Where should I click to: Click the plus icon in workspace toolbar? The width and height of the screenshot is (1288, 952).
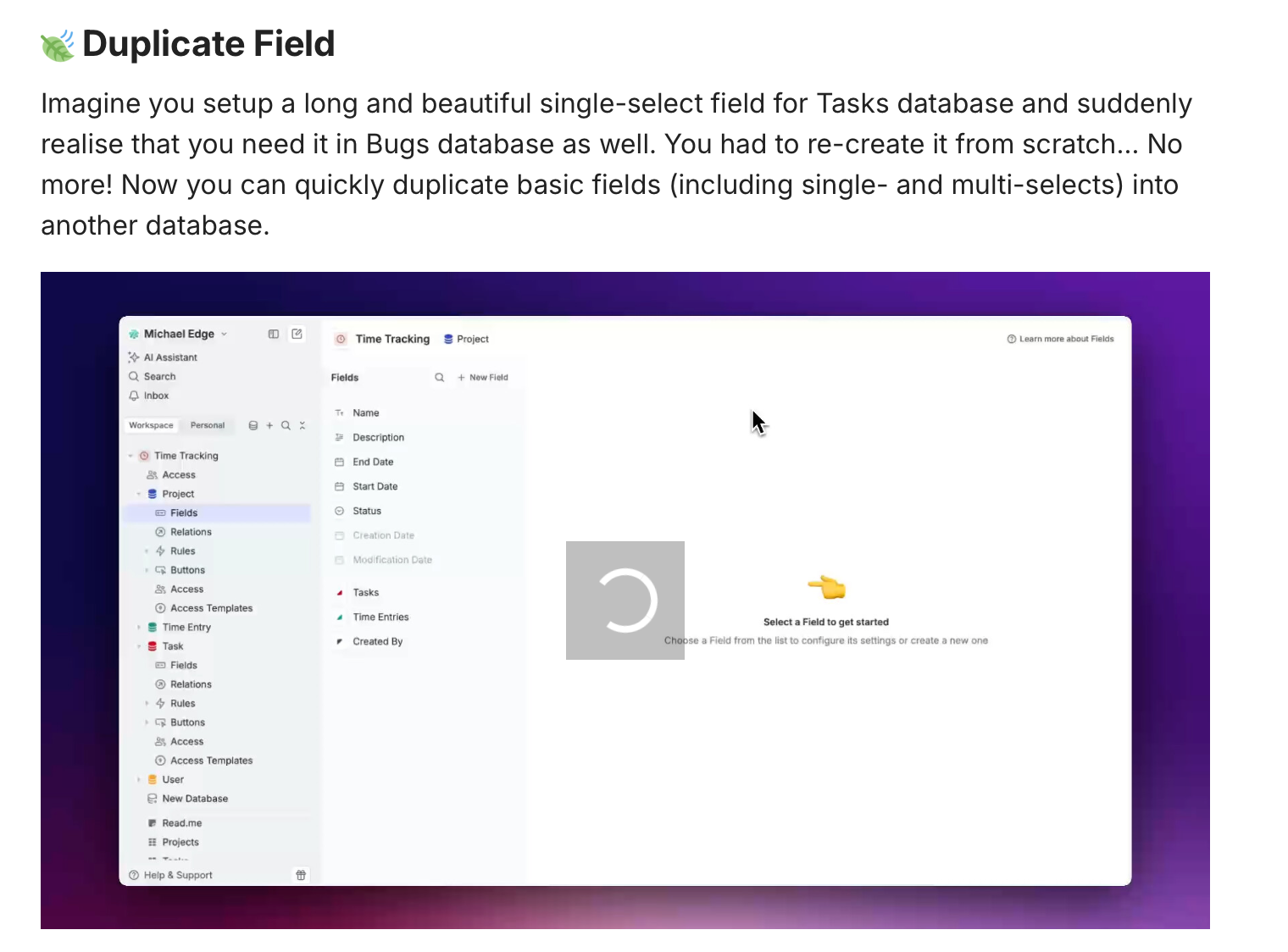tap(269, 425)
